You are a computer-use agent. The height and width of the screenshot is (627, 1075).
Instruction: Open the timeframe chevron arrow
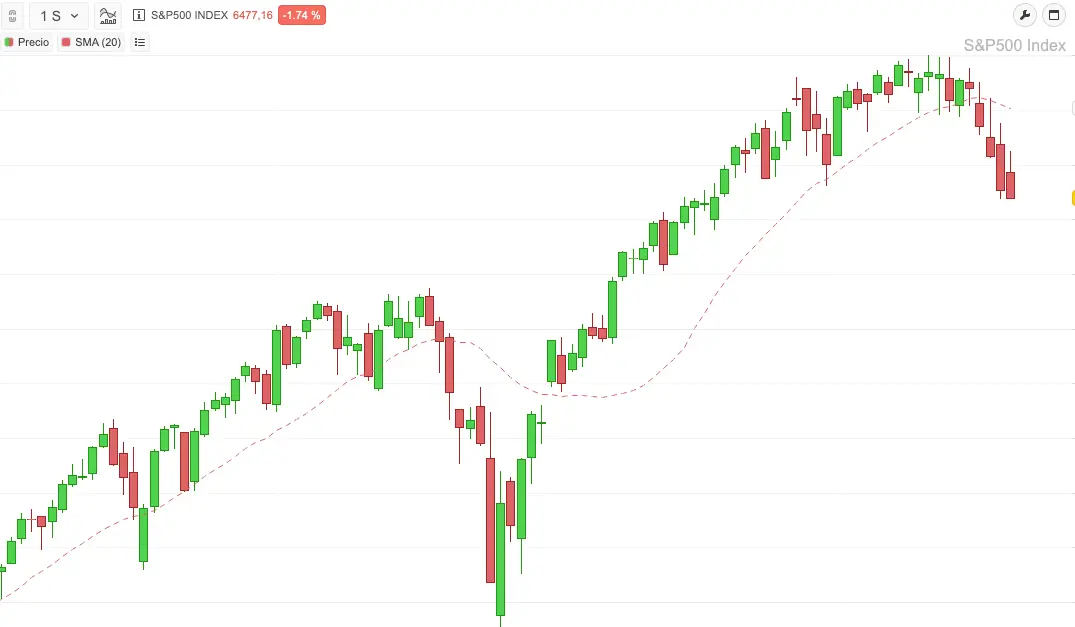75,16
